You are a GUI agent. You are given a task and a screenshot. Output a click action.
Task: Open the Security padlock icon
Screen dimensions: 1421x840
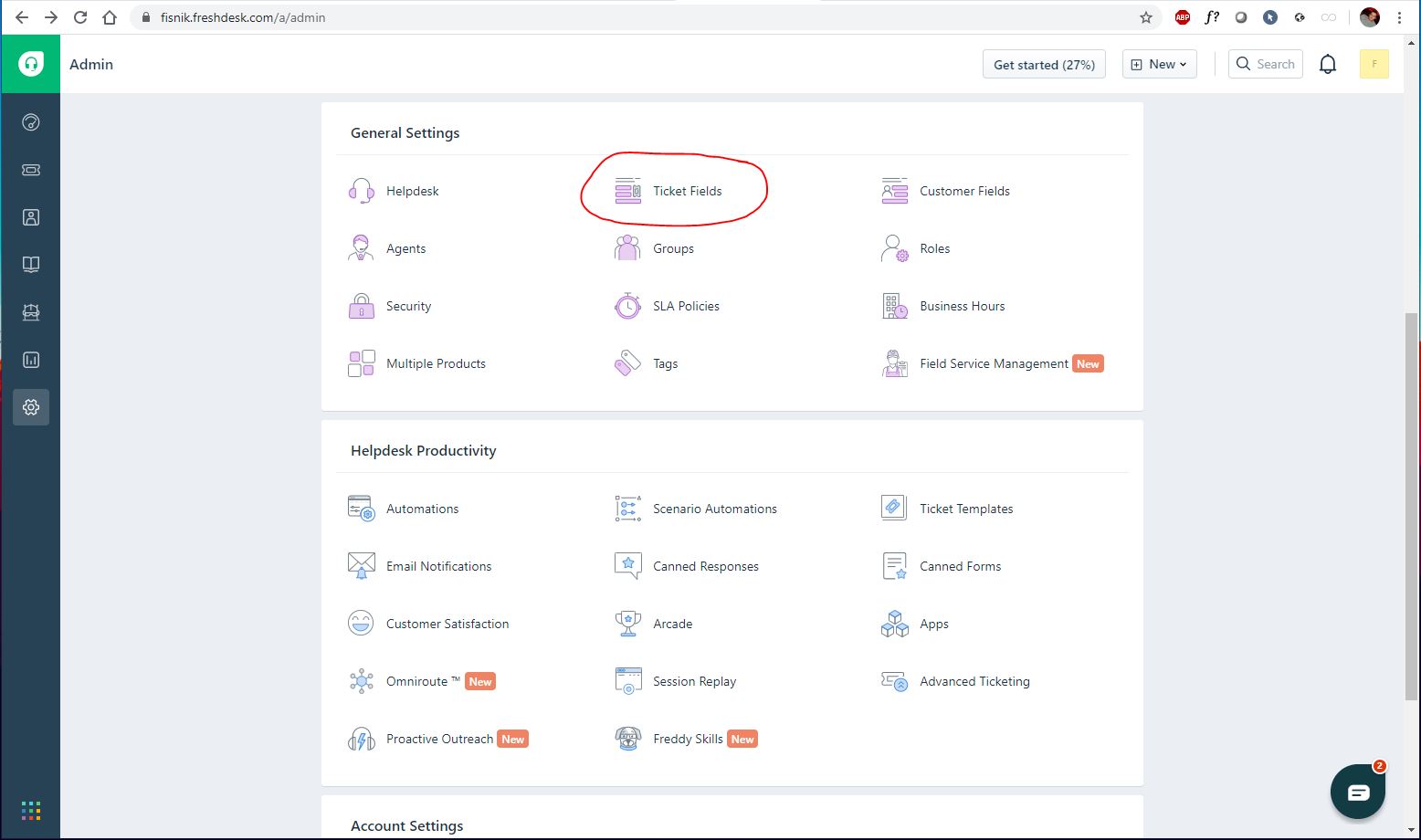pos(361,306)
